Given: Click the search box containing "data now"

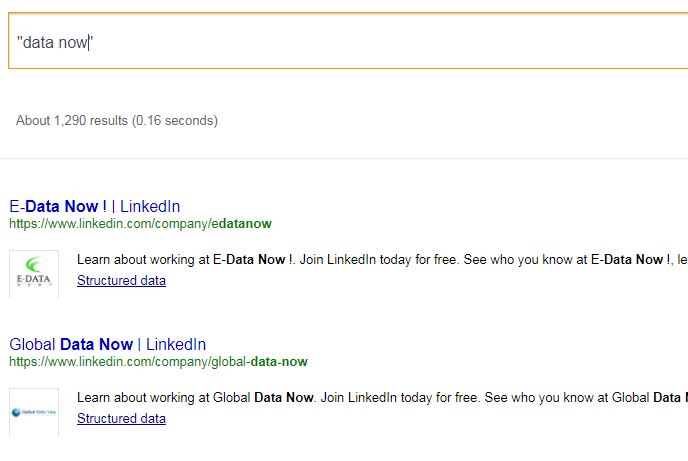Looking at the screenshot, I should (300, 42).
